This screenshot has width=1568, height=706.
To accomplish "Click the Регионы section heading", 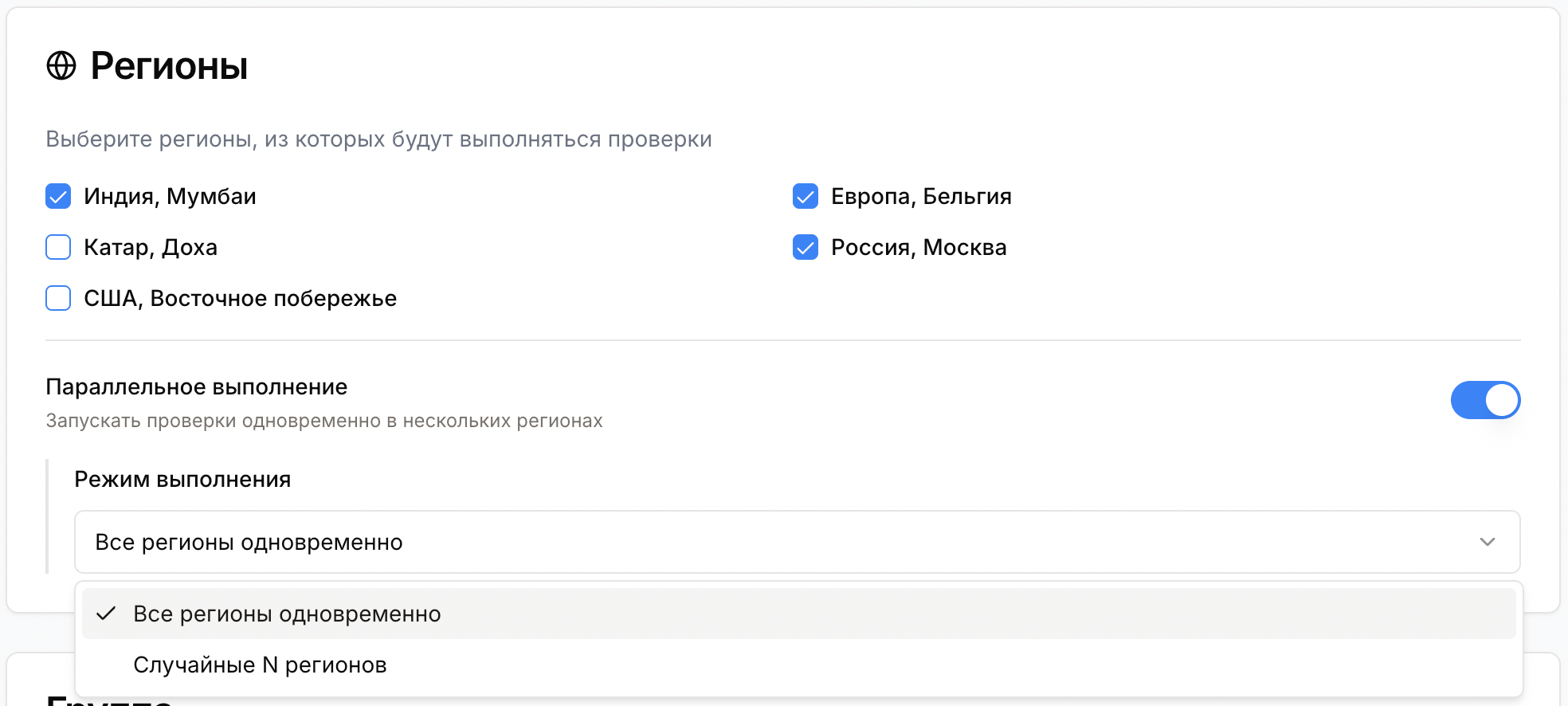I will tap(169, 67).
